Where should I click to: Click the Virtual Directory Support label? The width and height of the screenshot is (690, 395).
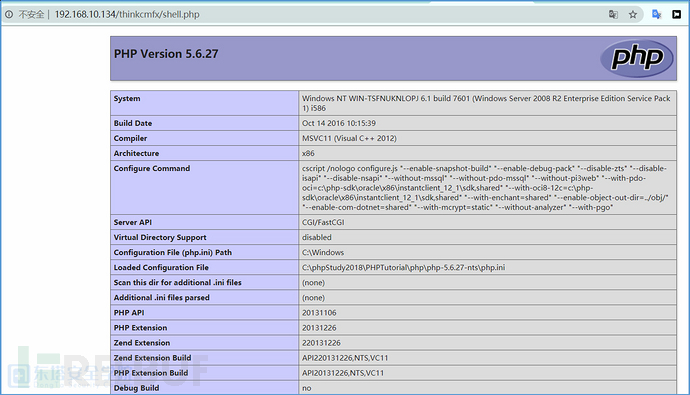(x=160, y=238)
